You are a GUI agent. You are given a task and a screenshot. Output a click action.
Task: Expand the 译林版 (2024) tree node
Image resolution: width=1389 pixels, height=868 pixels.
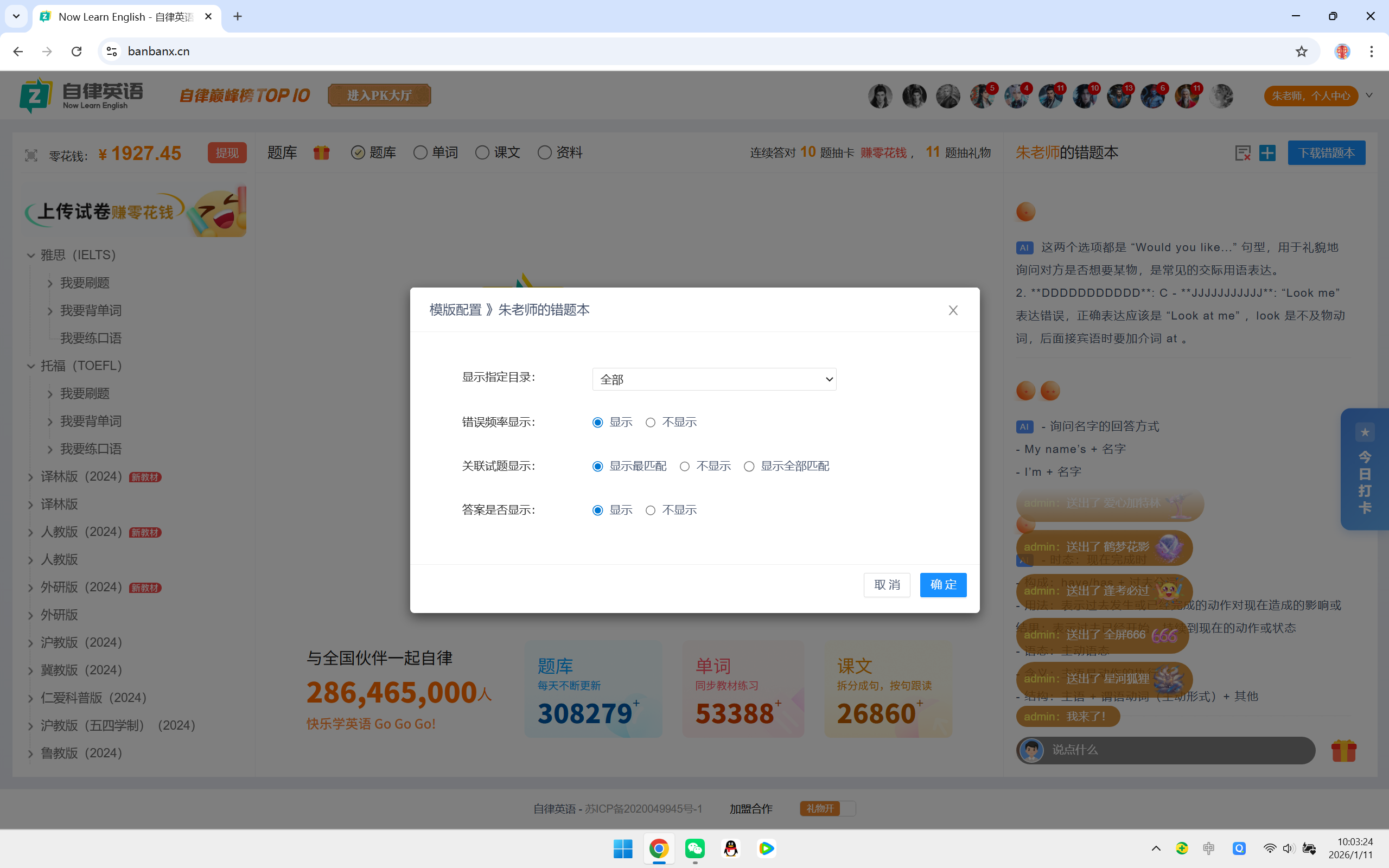pyautogui.click(x=31, y=477)
